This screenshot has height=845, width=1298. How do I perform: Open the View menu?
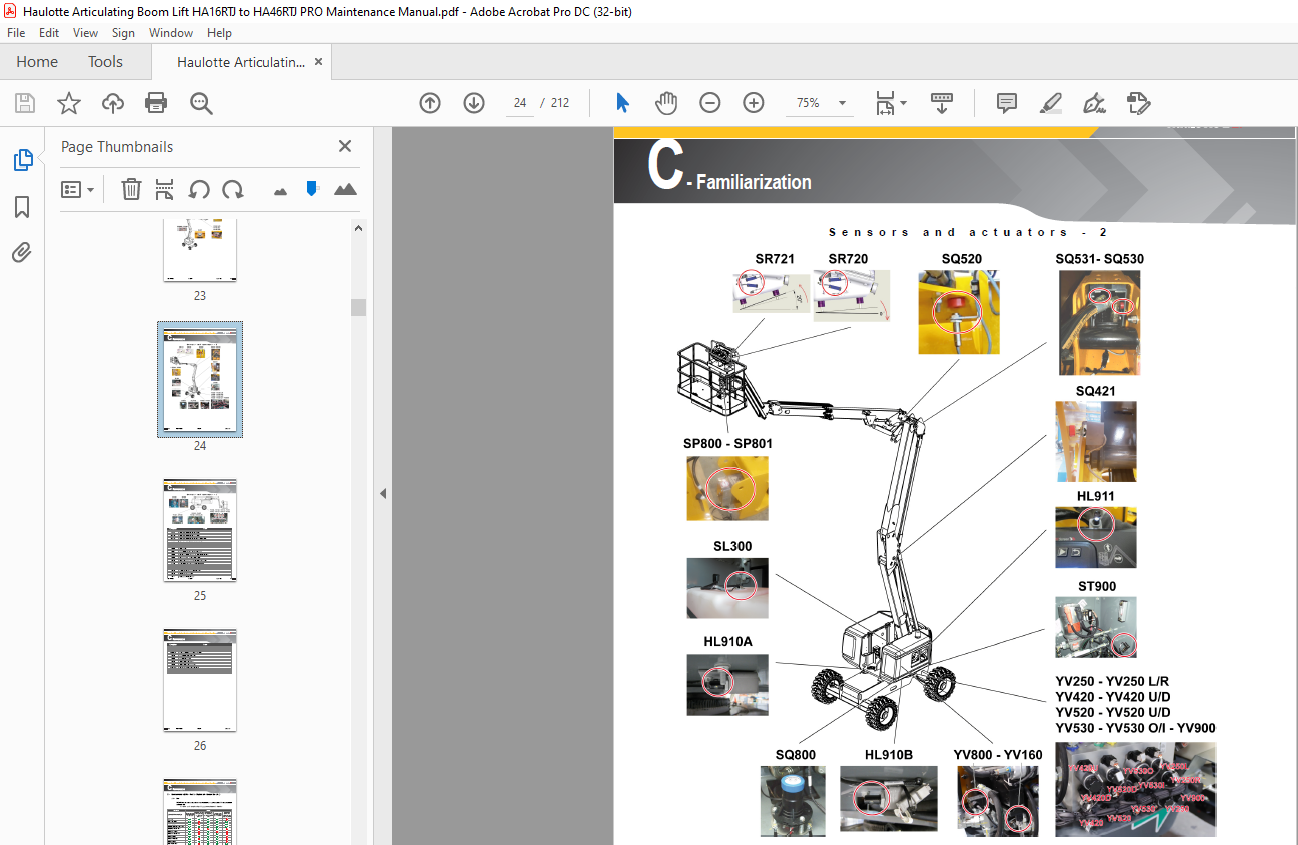tap(85, 33)
